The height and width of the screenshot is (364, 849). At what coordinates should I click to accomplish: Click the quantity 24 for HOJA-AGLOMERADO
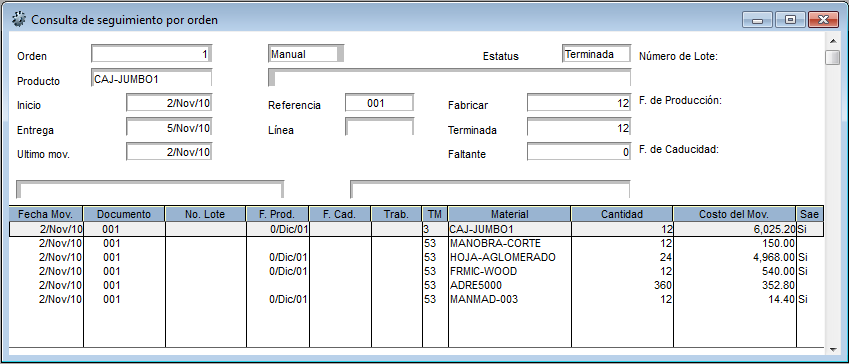(x=666, y=257)
